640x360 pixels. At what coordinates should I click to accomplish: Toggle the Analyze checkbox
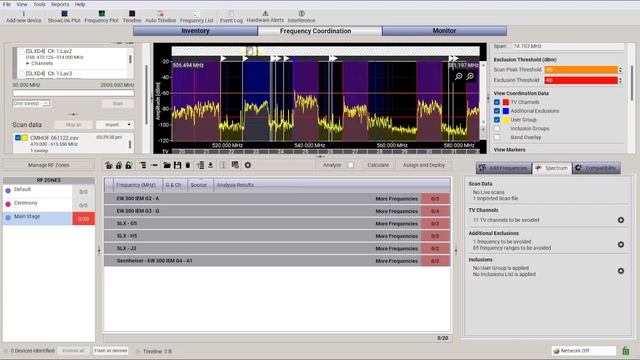[x=351, y=165]
